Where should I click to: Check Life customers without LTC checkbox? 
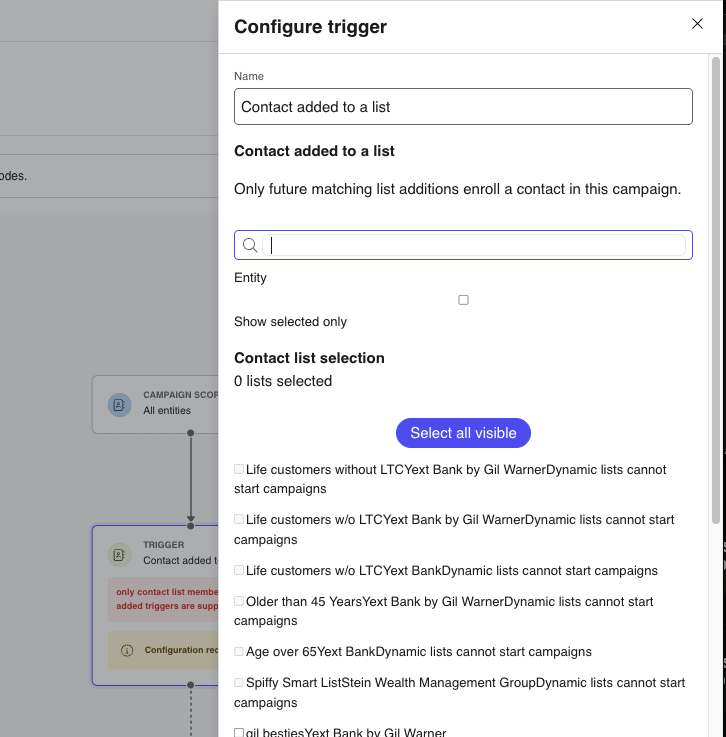point(239,469)
